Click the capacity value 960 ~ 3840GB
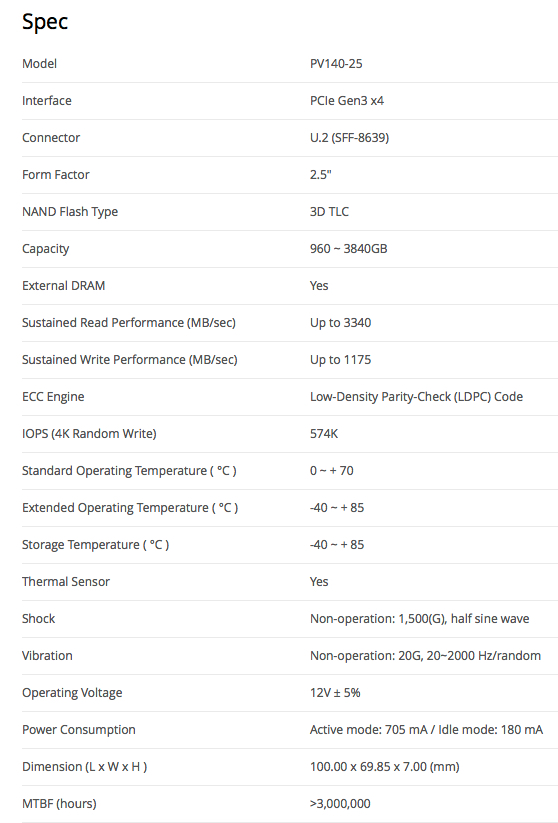This screenshot has width=558, height=823. coord(349,249)
